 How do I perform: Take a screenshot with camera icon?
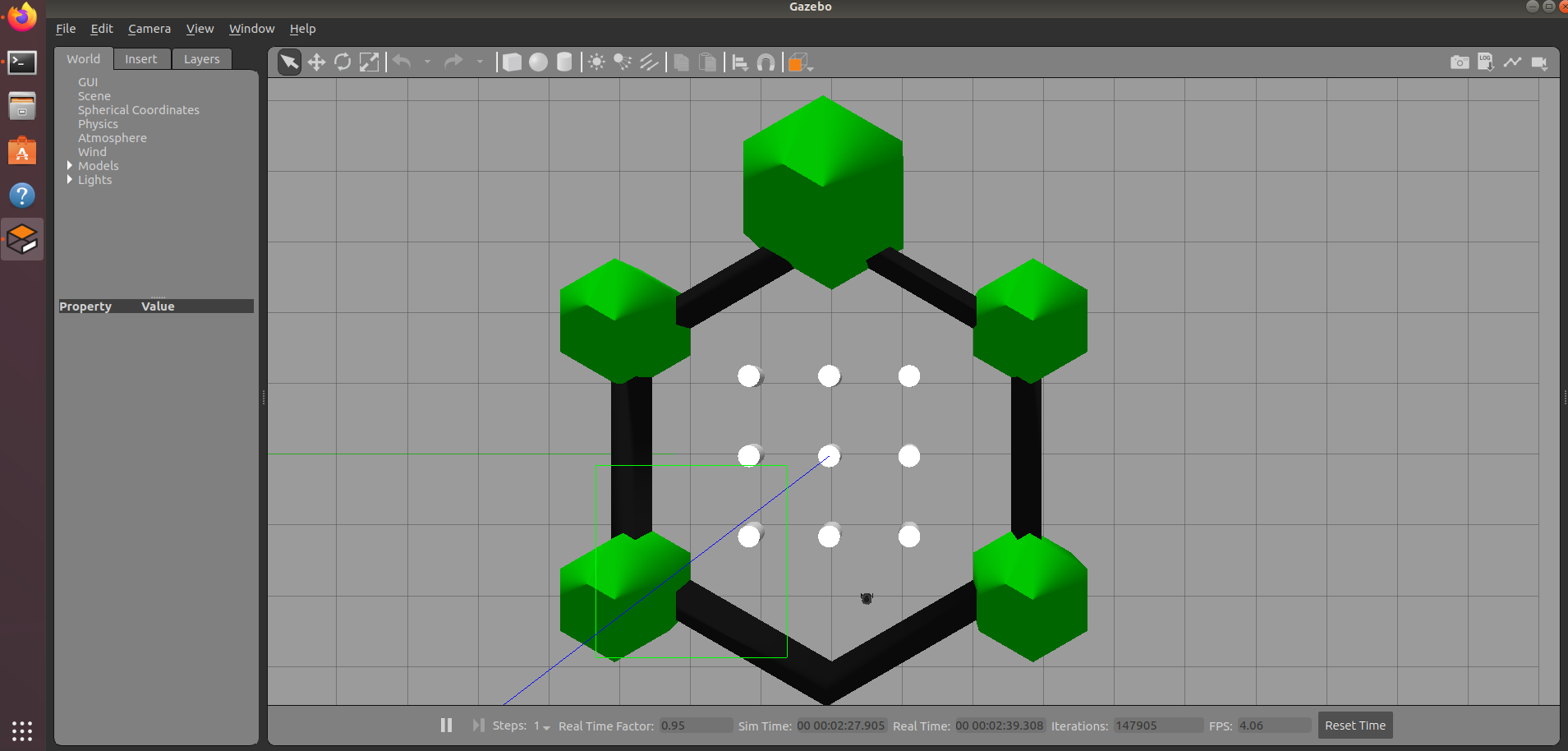1460,62
